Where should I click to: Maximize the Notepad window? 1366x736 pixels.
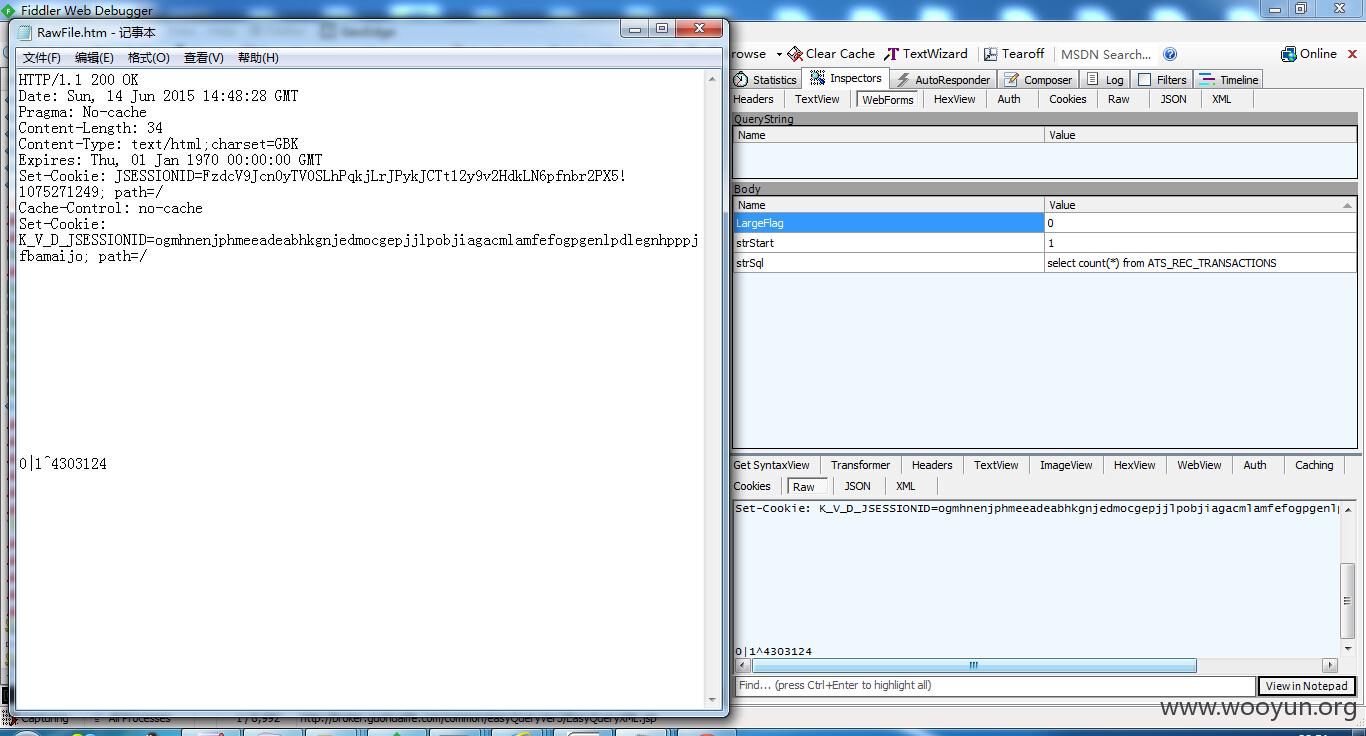coord(662,29)
